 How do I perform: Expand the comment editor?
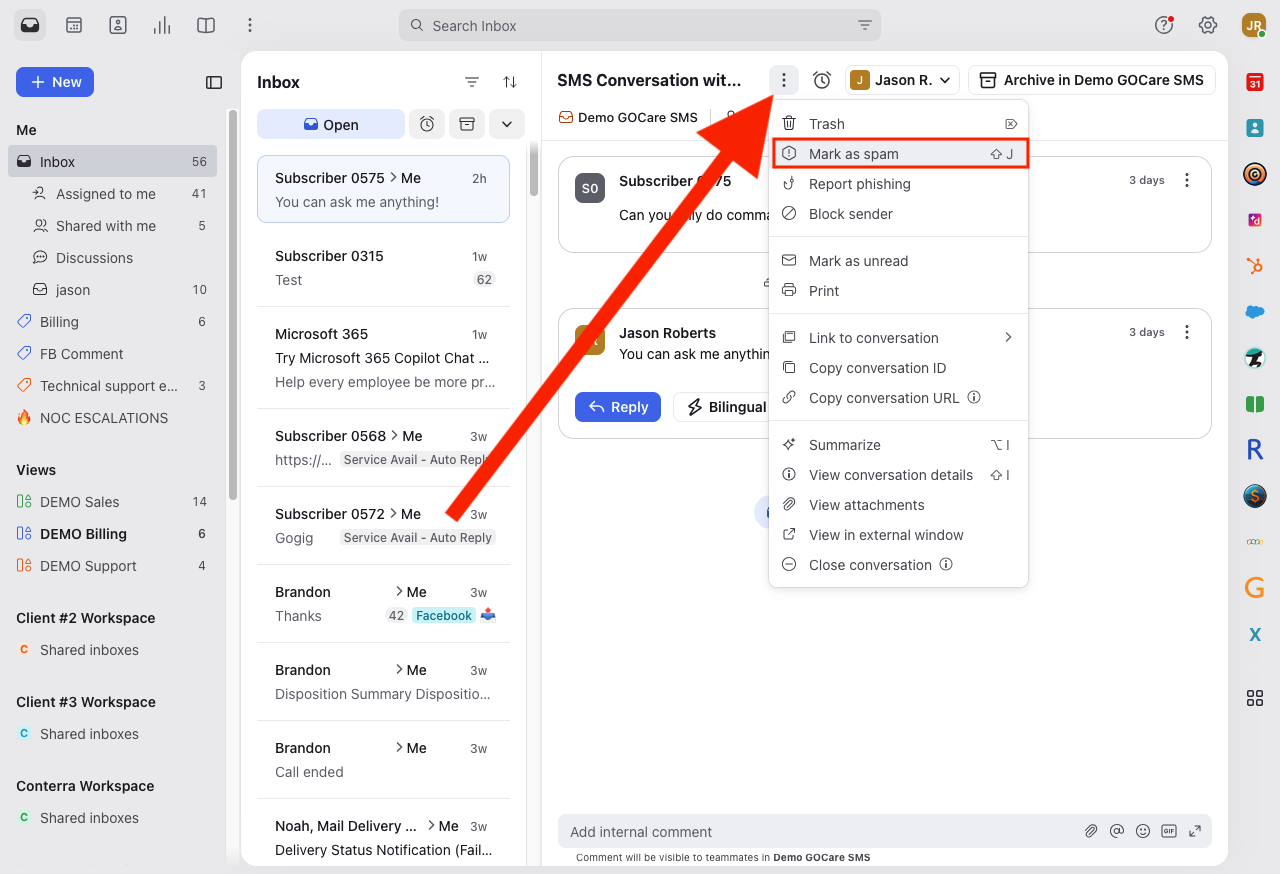(1195, 831)
